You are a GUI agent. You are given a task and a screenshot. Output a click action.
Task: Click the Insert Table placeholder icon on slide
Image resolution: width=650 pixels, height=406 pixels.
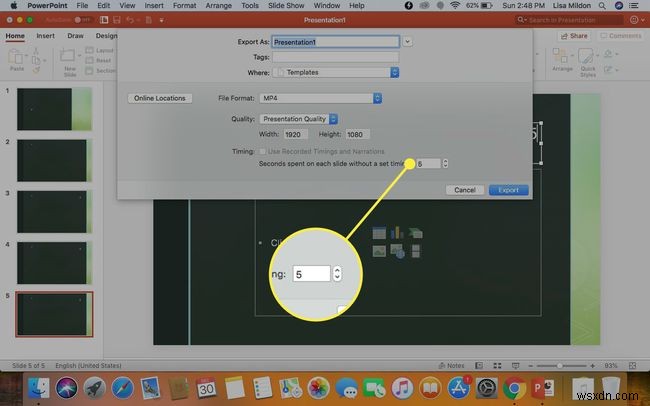point(379,233)
